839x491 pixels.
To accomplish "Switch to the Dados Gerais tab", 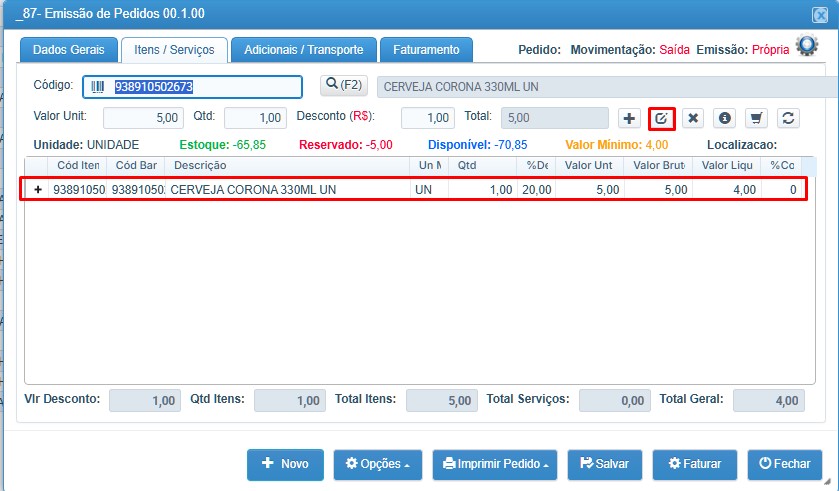I will pos(68,50).
